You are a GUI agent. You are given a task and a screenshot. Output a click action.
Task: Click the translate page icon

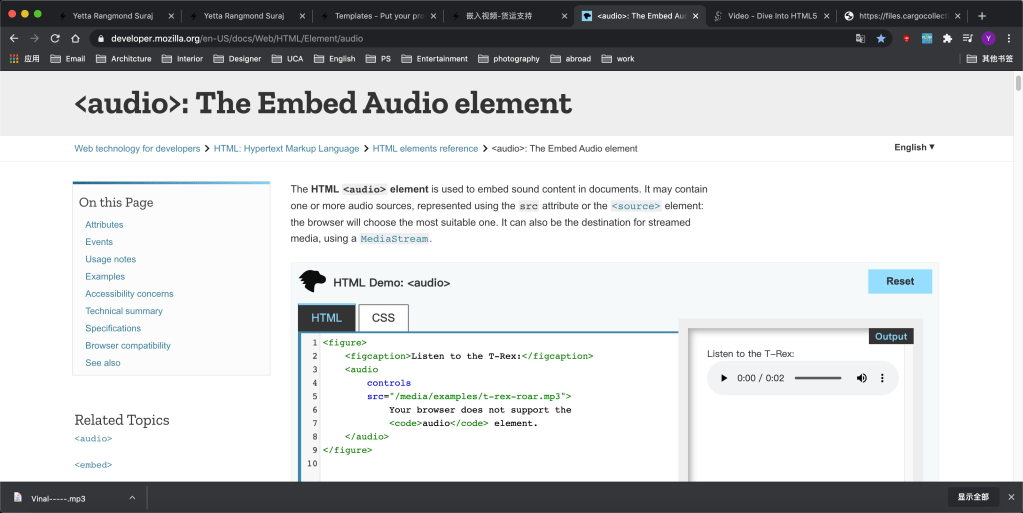point(860,38)
